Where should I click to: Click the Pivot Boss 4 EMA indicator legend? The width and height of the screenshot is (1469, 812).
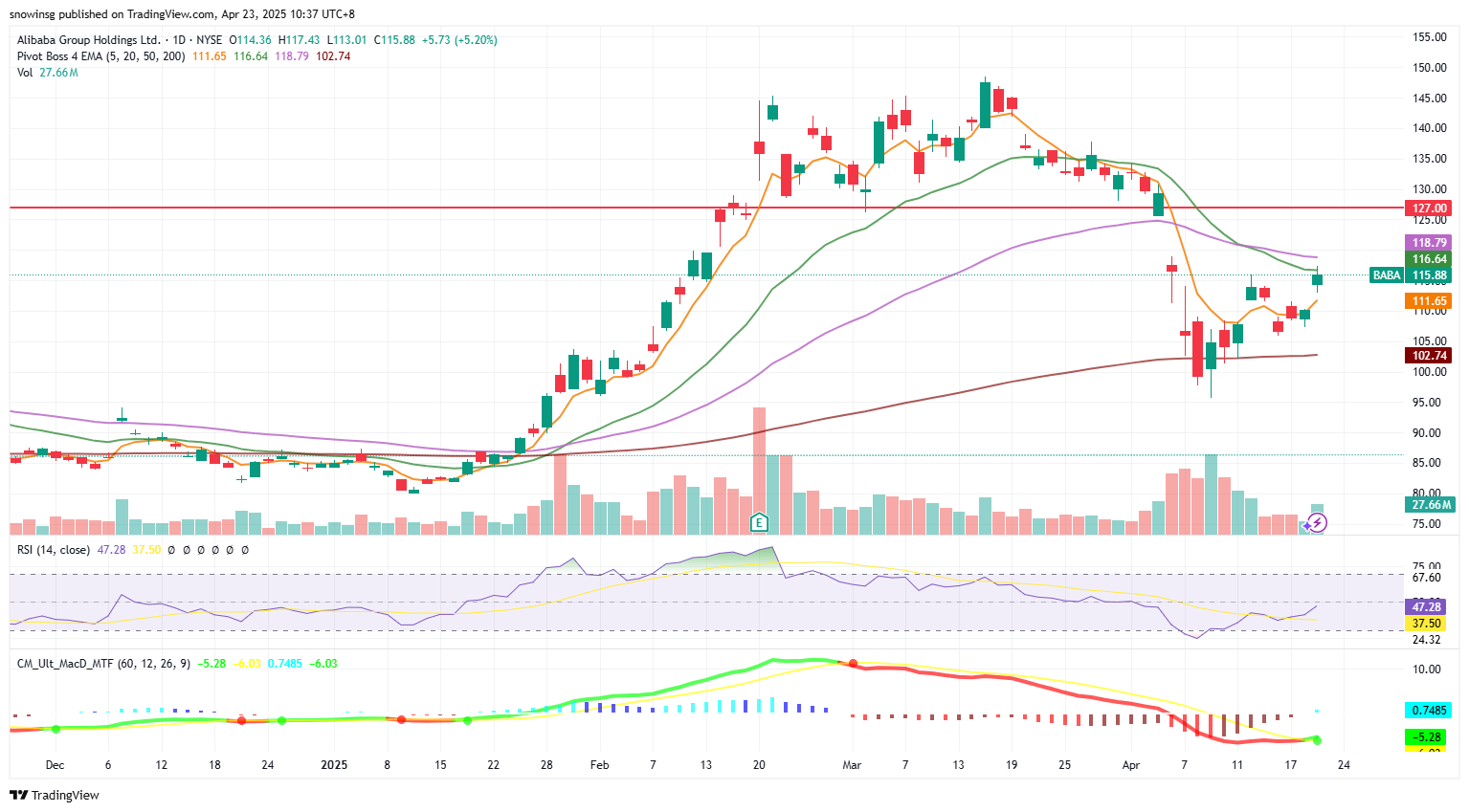101,56
